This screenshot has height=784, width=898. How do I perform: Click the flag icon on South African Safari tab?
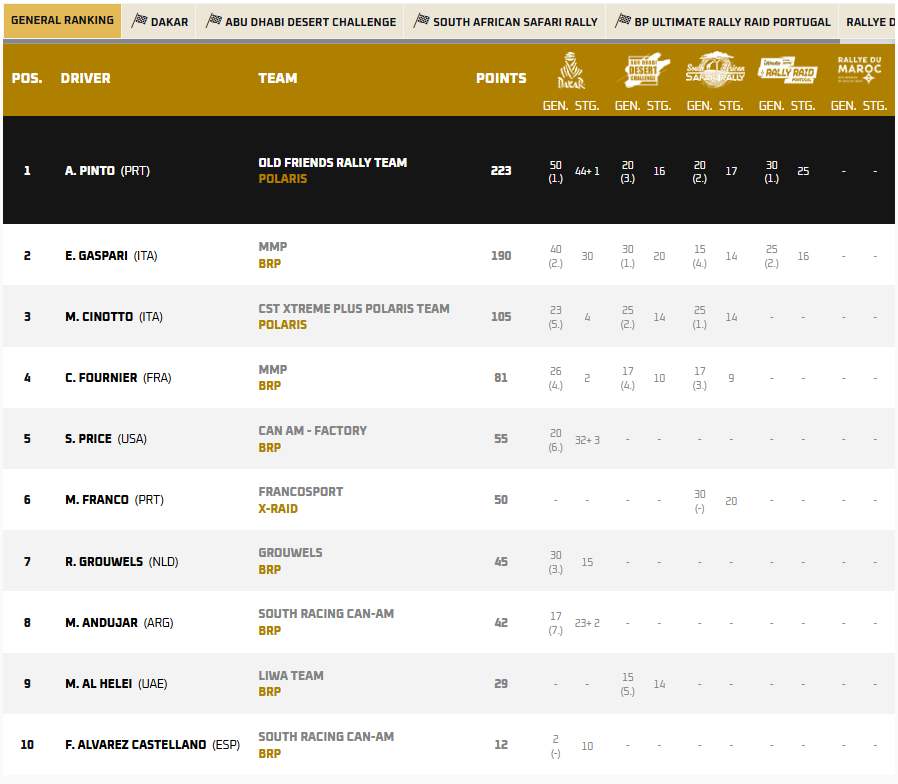click(422, 21)
